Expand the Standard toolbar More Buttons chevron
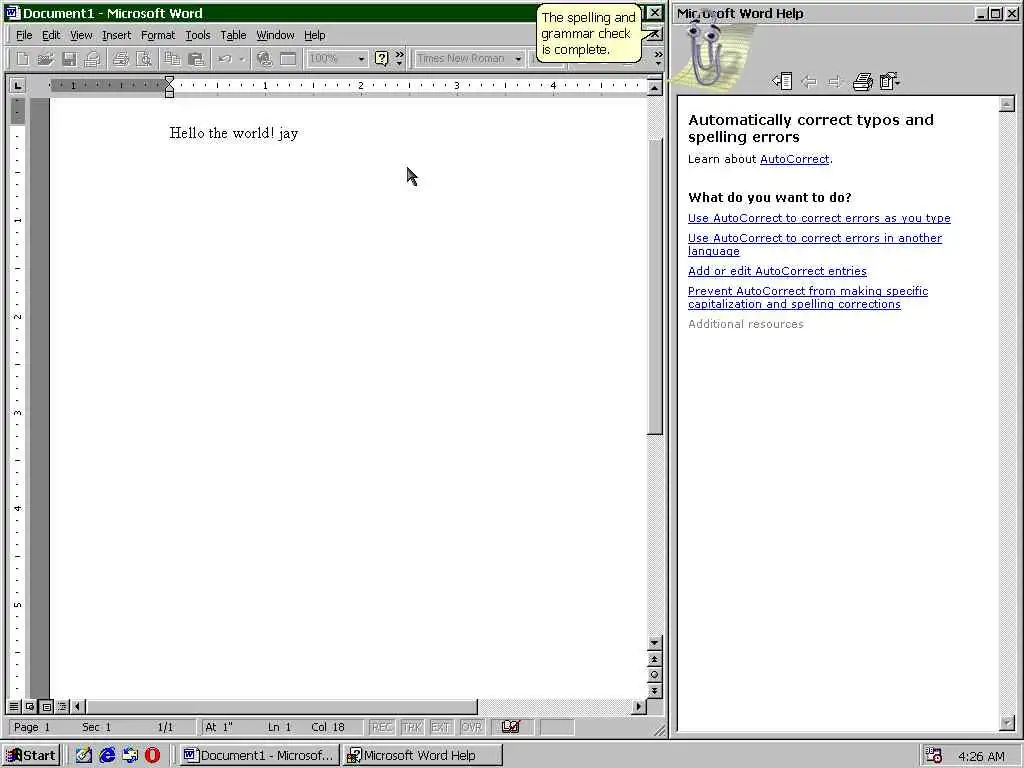The height and width of the screenshot is (768, 1024). coord(400,59)
